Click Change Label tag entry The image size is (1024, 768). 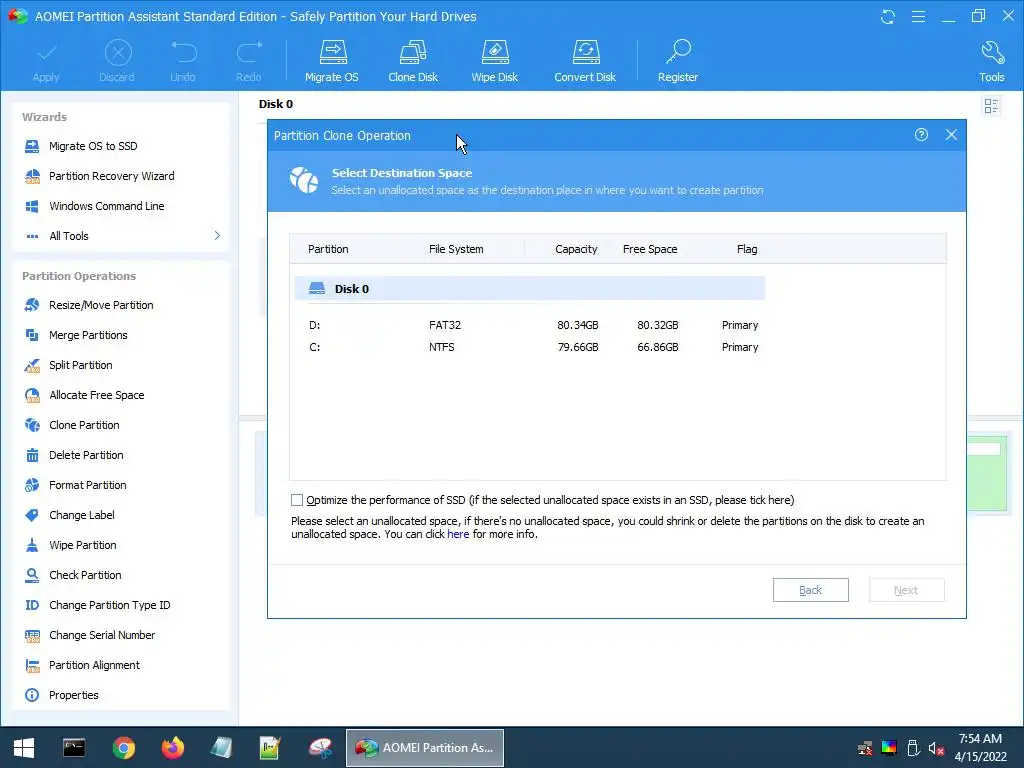tap(82, 515)
